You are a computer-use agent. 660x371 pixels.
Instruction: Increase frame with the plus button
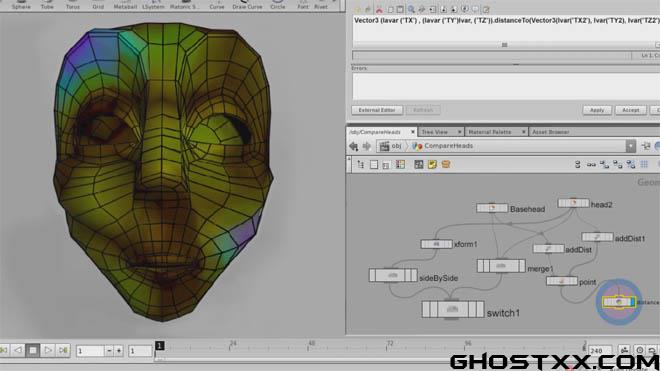point(119,351)
